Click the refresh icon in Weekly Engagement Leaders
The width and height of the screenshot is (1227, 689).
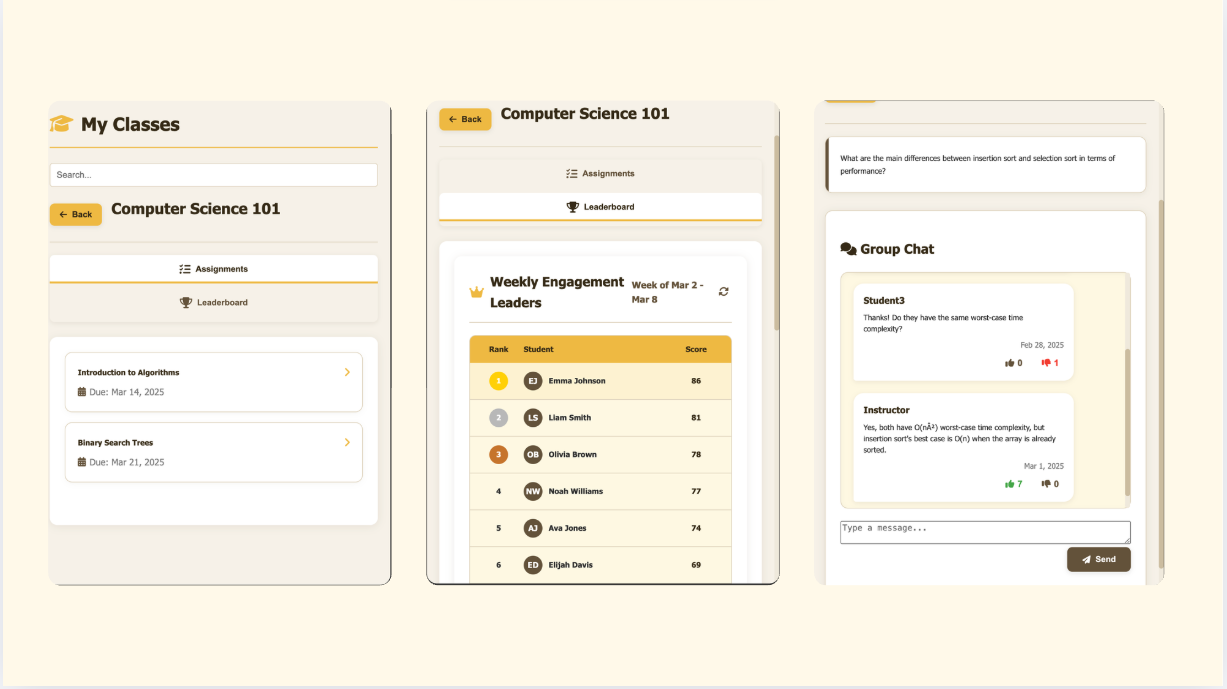(x=724, y=291)
